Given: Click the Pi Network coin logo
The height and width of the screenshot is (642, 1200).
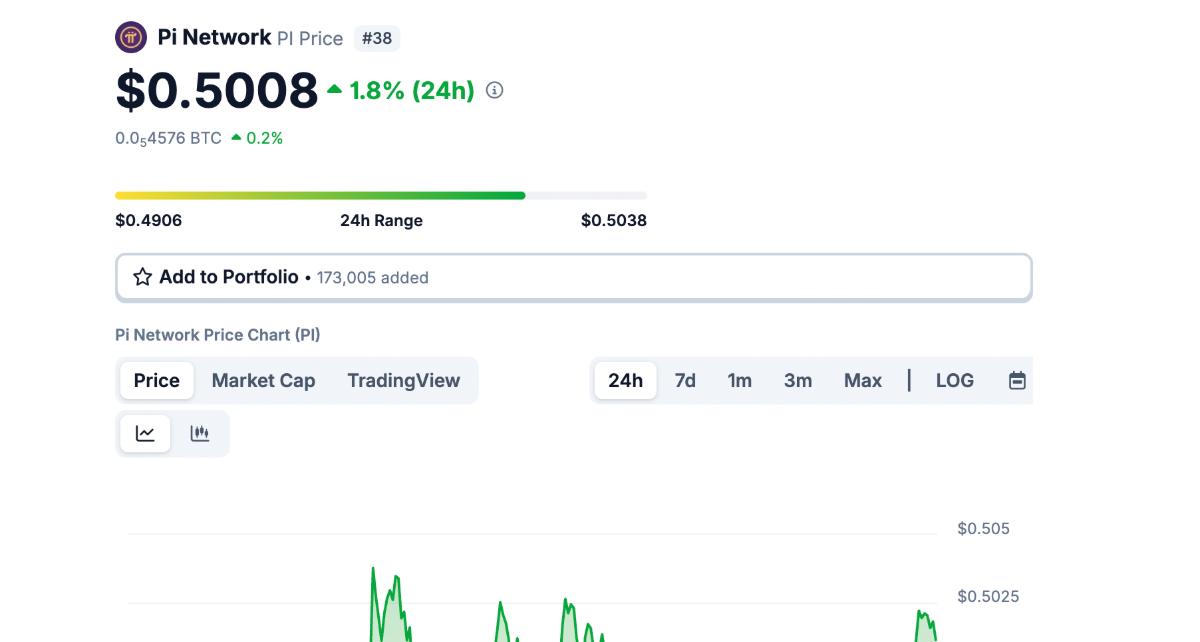Looking at the screenshot, I should pyautogui.click(x=131, y=38).
